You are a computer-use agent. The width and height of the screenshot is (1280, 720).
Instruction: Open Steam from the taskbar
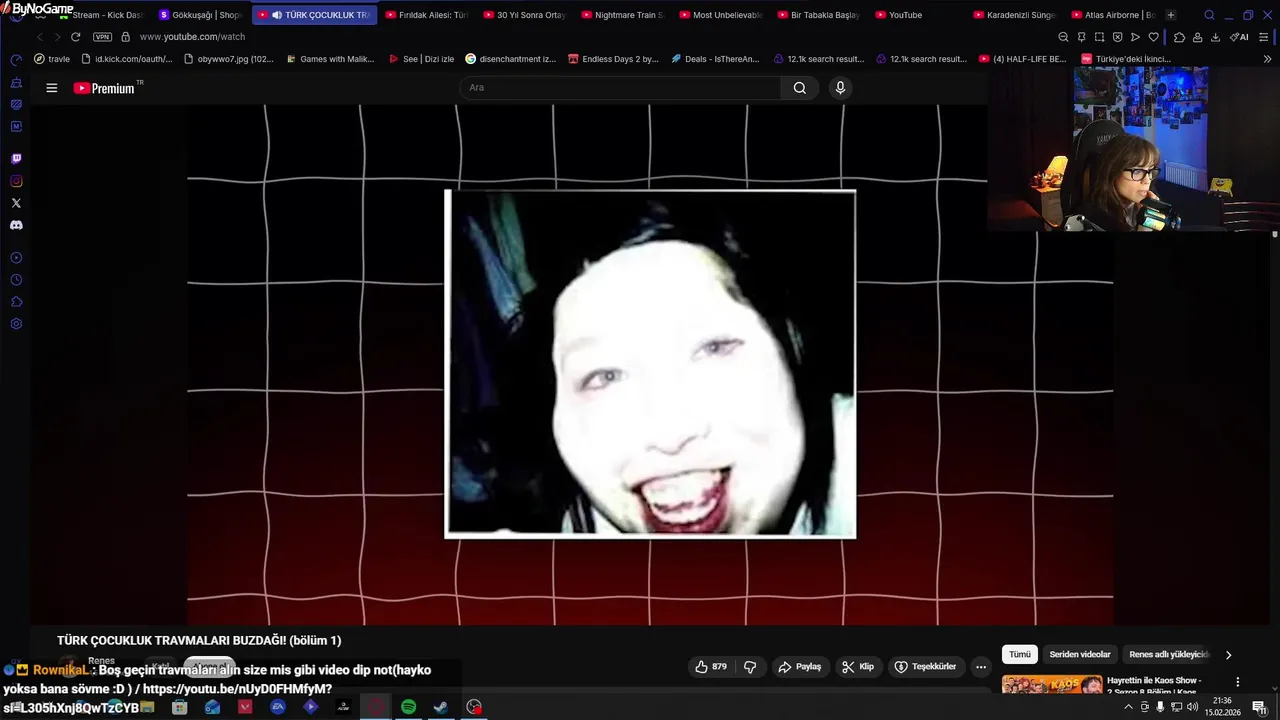[440, 707]
